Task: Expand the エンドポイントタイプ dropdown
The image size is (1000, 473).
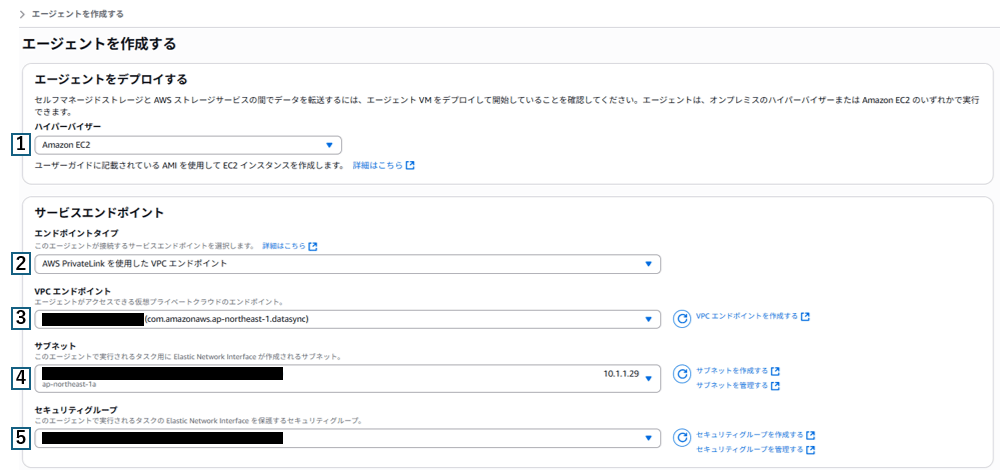Action: click(x=347, y=264)
